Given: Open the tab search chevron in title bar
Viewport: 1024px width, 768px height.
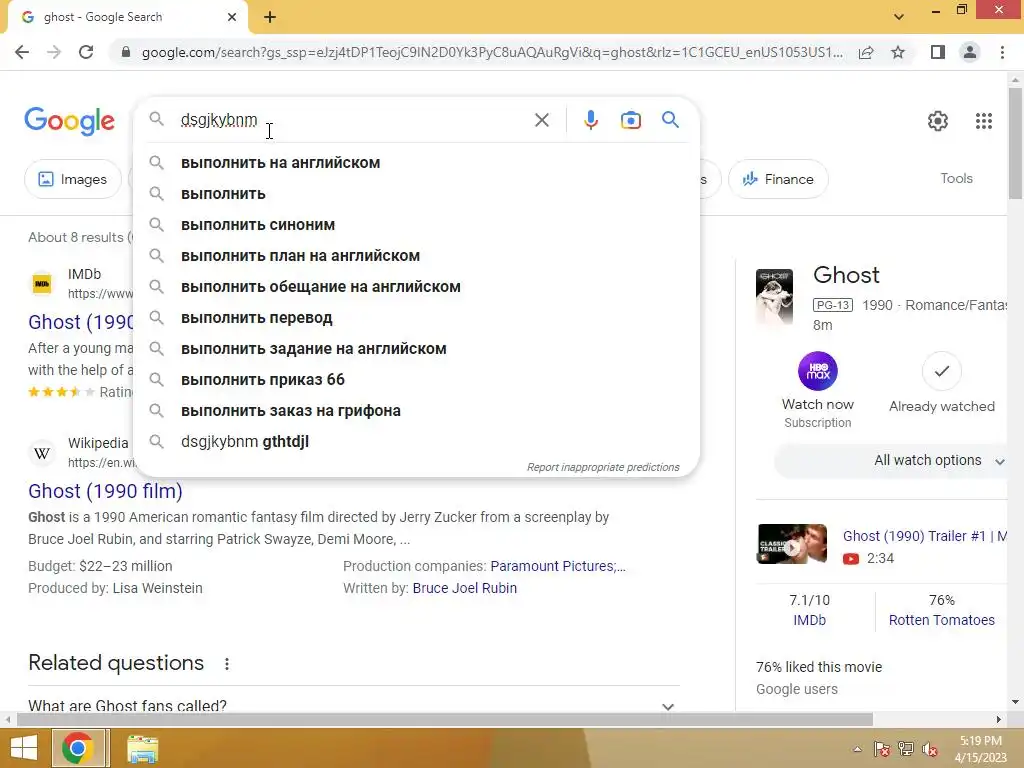Looking at the screenshot, I should tap(899, 17).
